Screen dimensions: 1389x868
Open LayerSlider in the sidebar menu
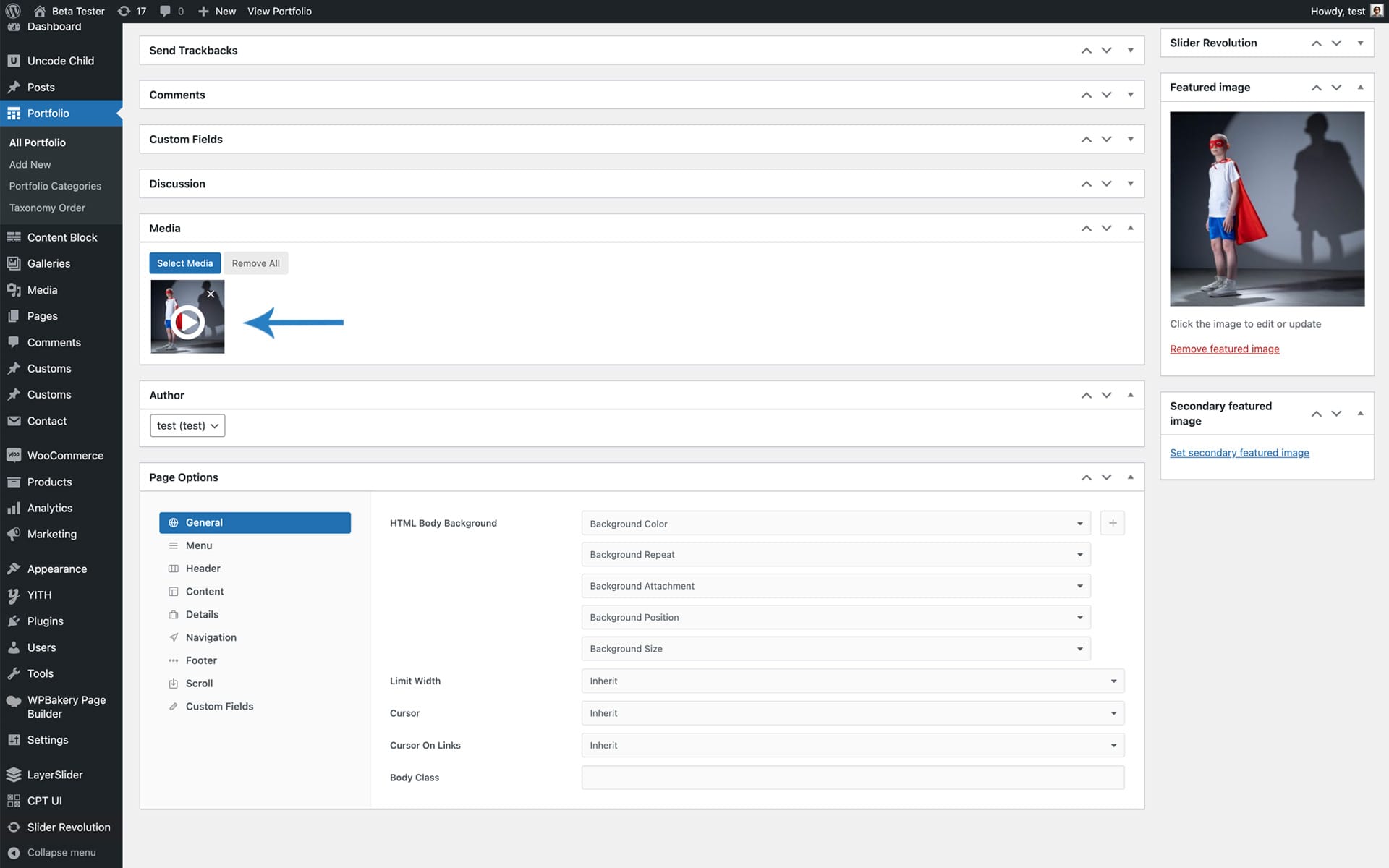tap(55, 775)
